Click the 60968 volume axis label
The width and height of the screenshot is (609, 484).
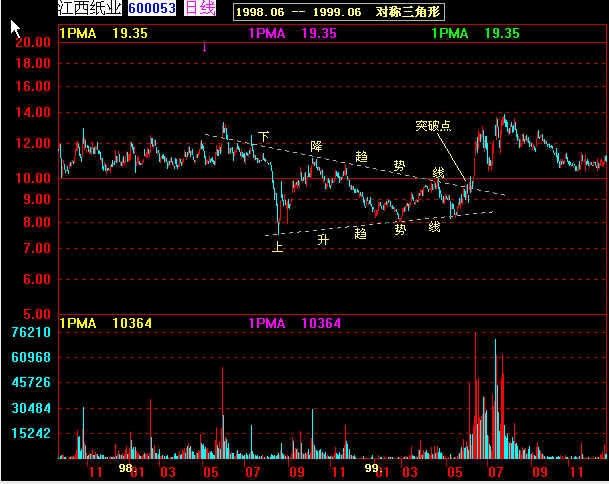(31, 357)
